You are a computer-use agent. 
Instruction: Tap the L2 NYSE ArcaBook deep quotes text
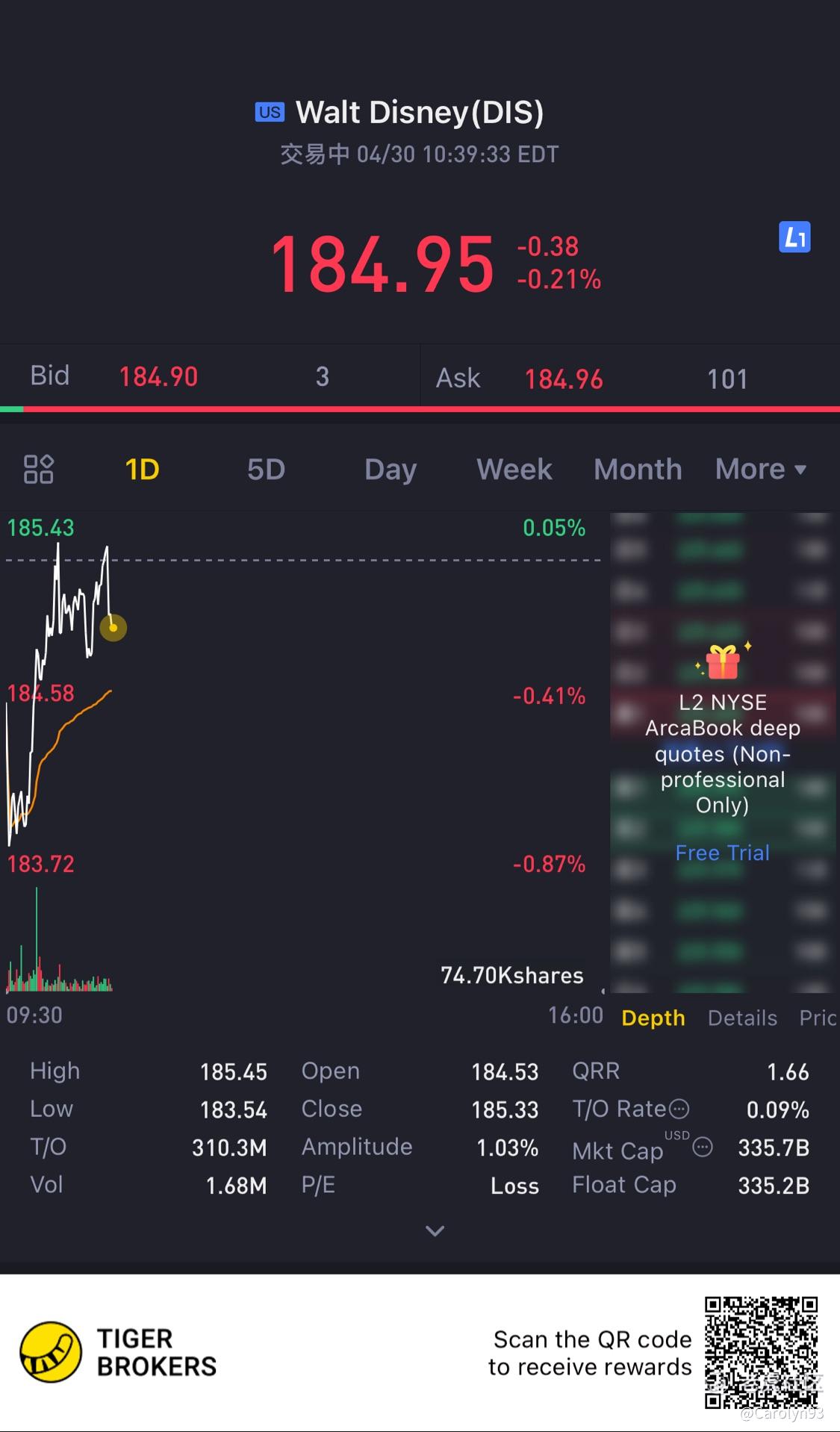[x=722, y=753]
